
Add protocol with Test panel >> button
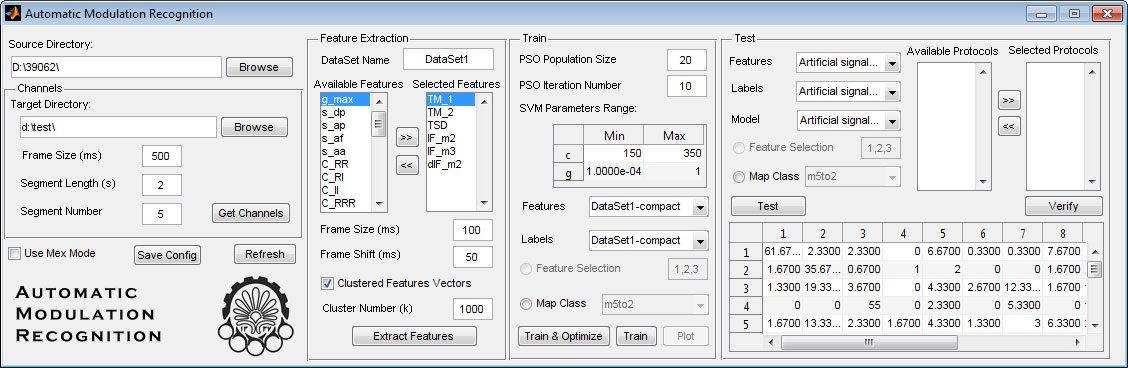tap(1009, 100)
